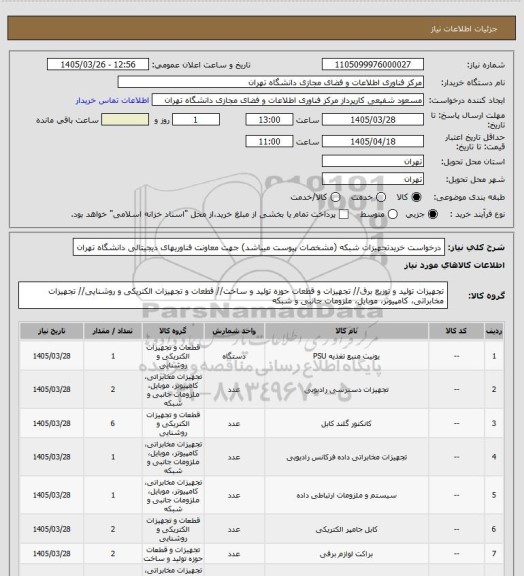Viewport: 524px width, 576px height.
Task: Select the متوسط purchase type radio
Action: tap(393, 214)
